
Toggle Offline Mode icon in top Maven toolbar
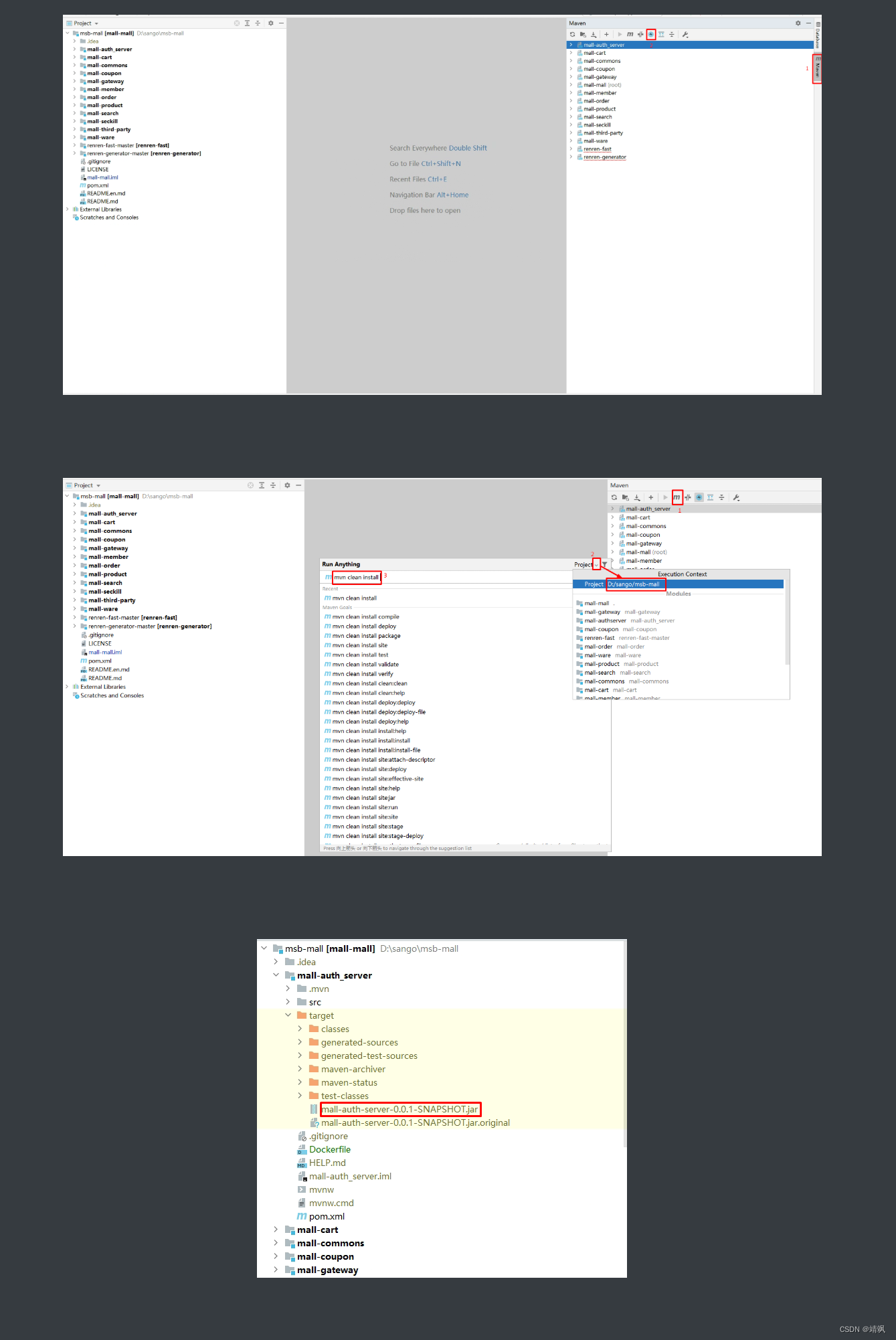[651, 34]
